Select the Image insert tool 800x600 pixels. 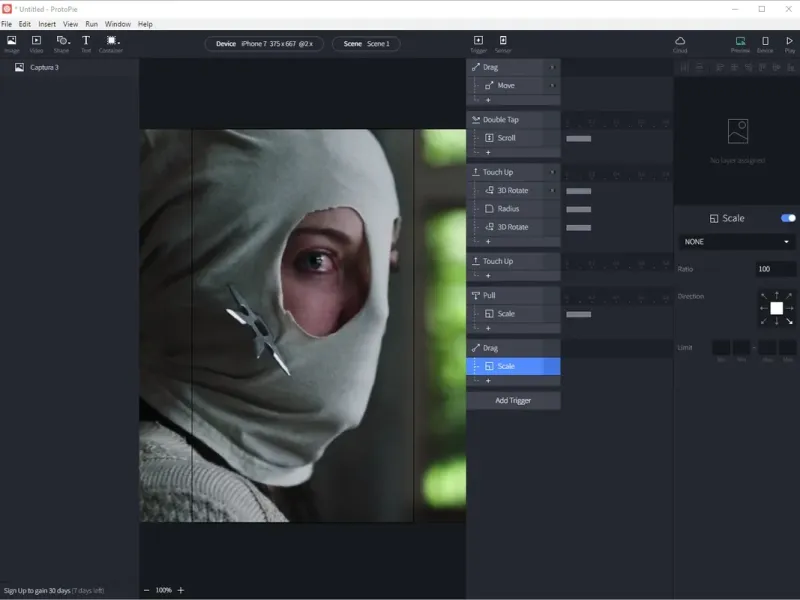[x=12, y=43]
